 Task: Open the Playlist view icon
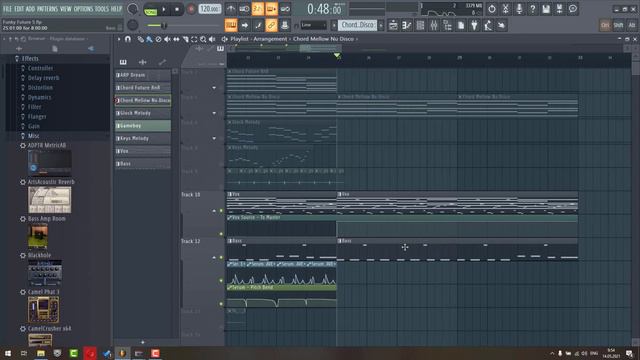pos(393,25)
